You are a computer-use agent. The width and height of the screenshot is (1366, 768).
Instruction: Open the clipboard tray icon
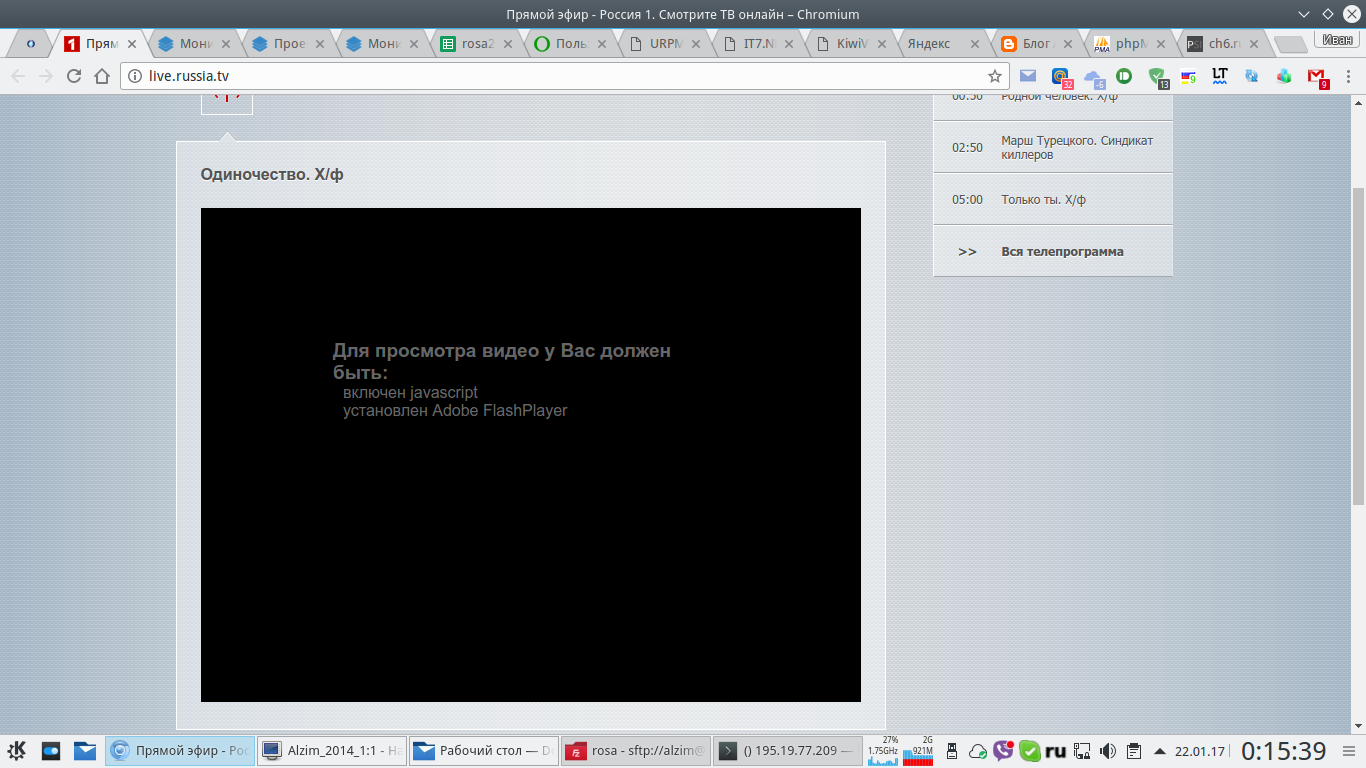click(1134, 751)
